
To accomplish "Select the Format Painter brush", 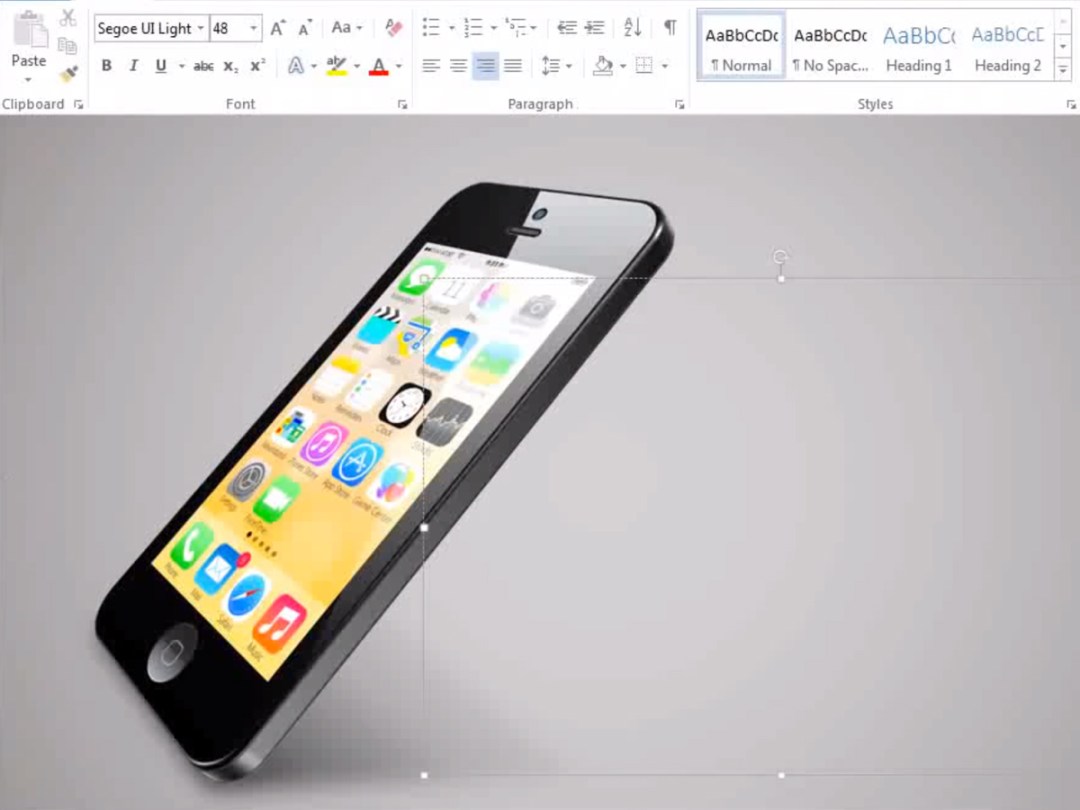I will pos(68,73).
